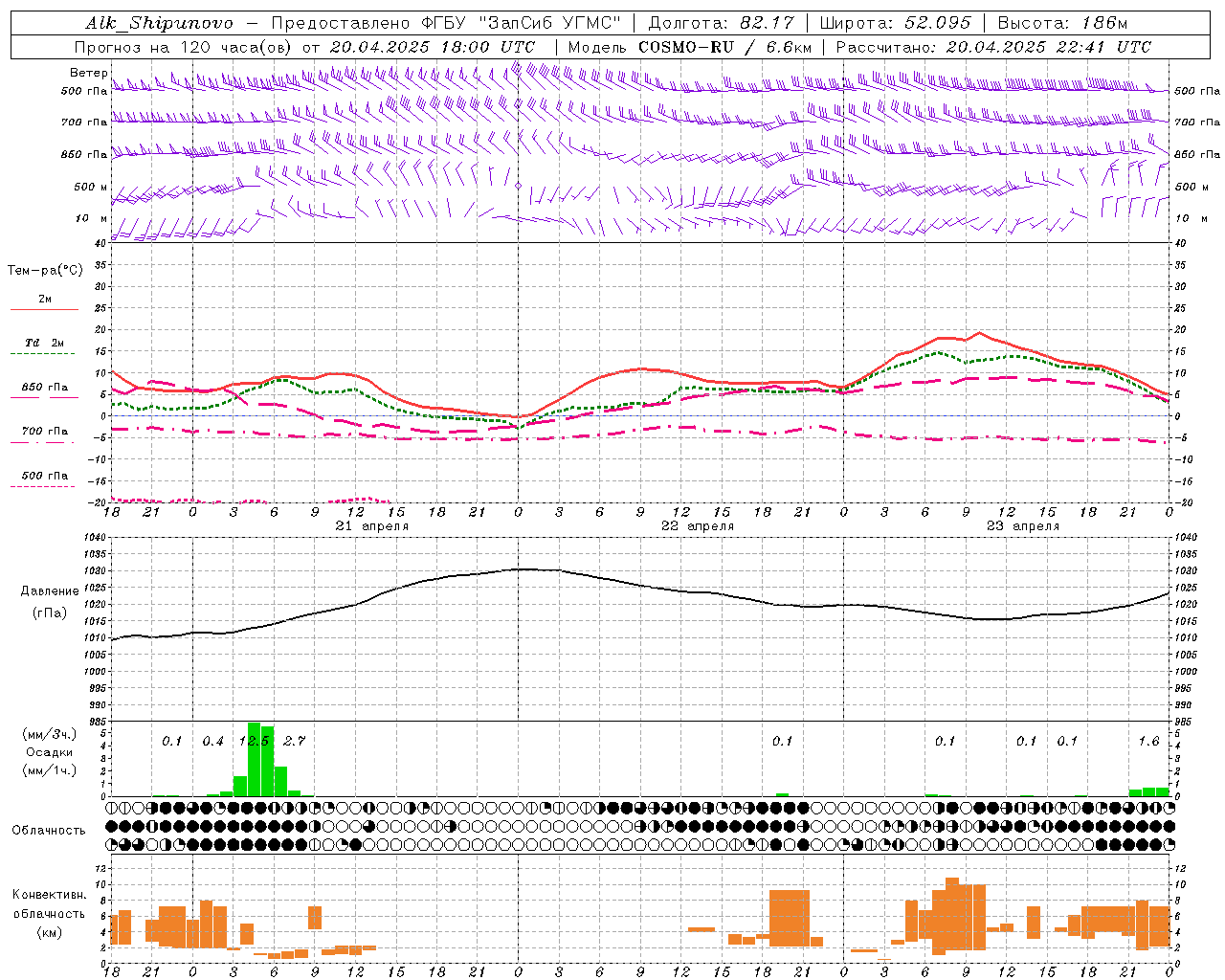Click the '23 апреля' date label
The height and width of the screenshot is (980, 1225).
pyautogui.click(x=1023, y=525)
